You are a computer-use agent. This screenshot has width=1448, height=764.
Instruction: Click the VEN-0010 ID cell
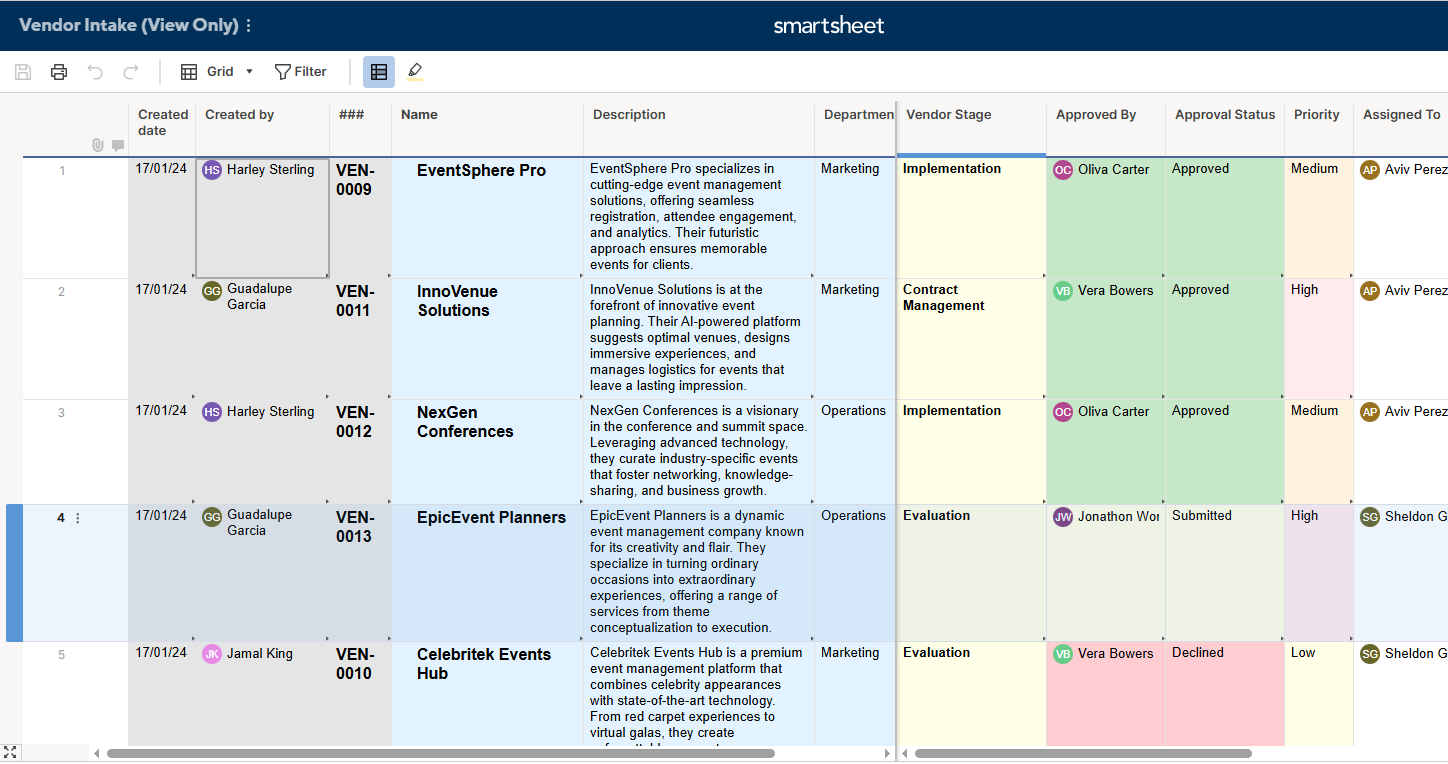[x=360, y=694]
